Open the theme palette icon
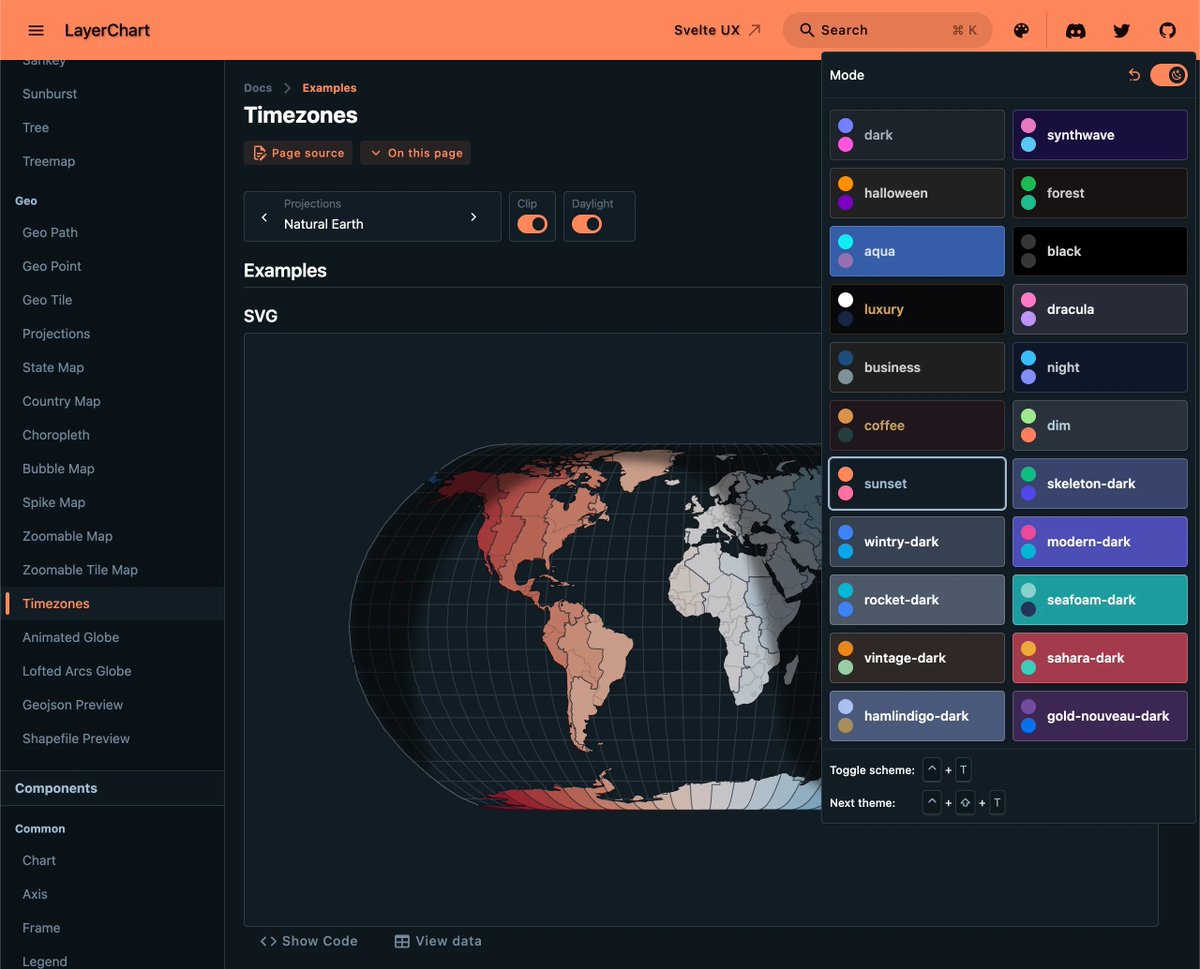This screenshot has height=969, width=1200. coord(1021,30)
